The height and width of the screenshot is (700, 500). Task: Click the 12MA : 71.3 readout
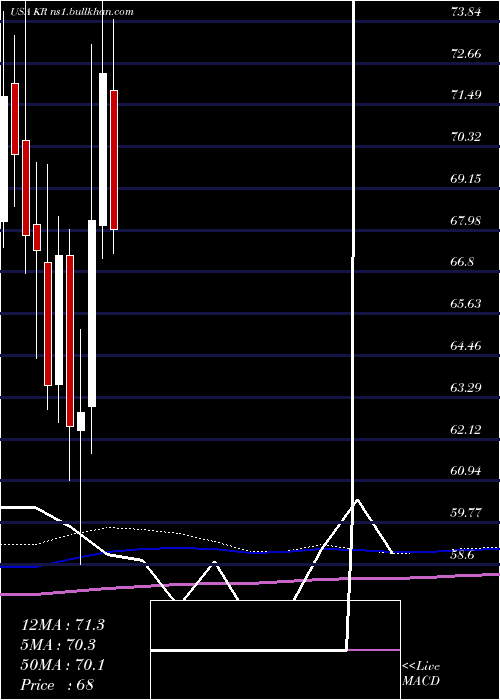pyautogui.click(x=62, y=625)
